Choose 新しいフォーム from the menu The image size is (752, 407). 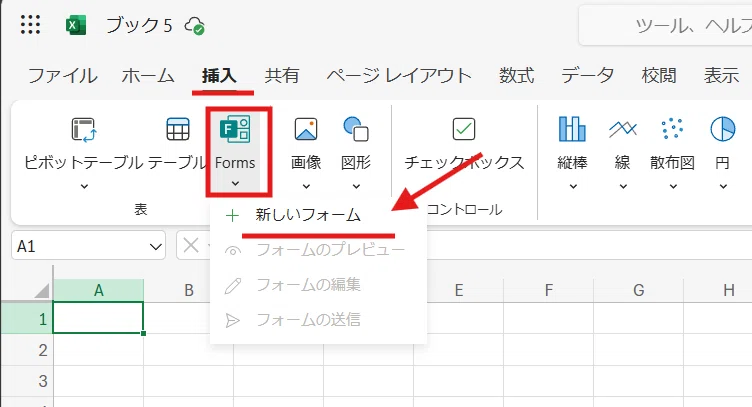tap(318, 215)
